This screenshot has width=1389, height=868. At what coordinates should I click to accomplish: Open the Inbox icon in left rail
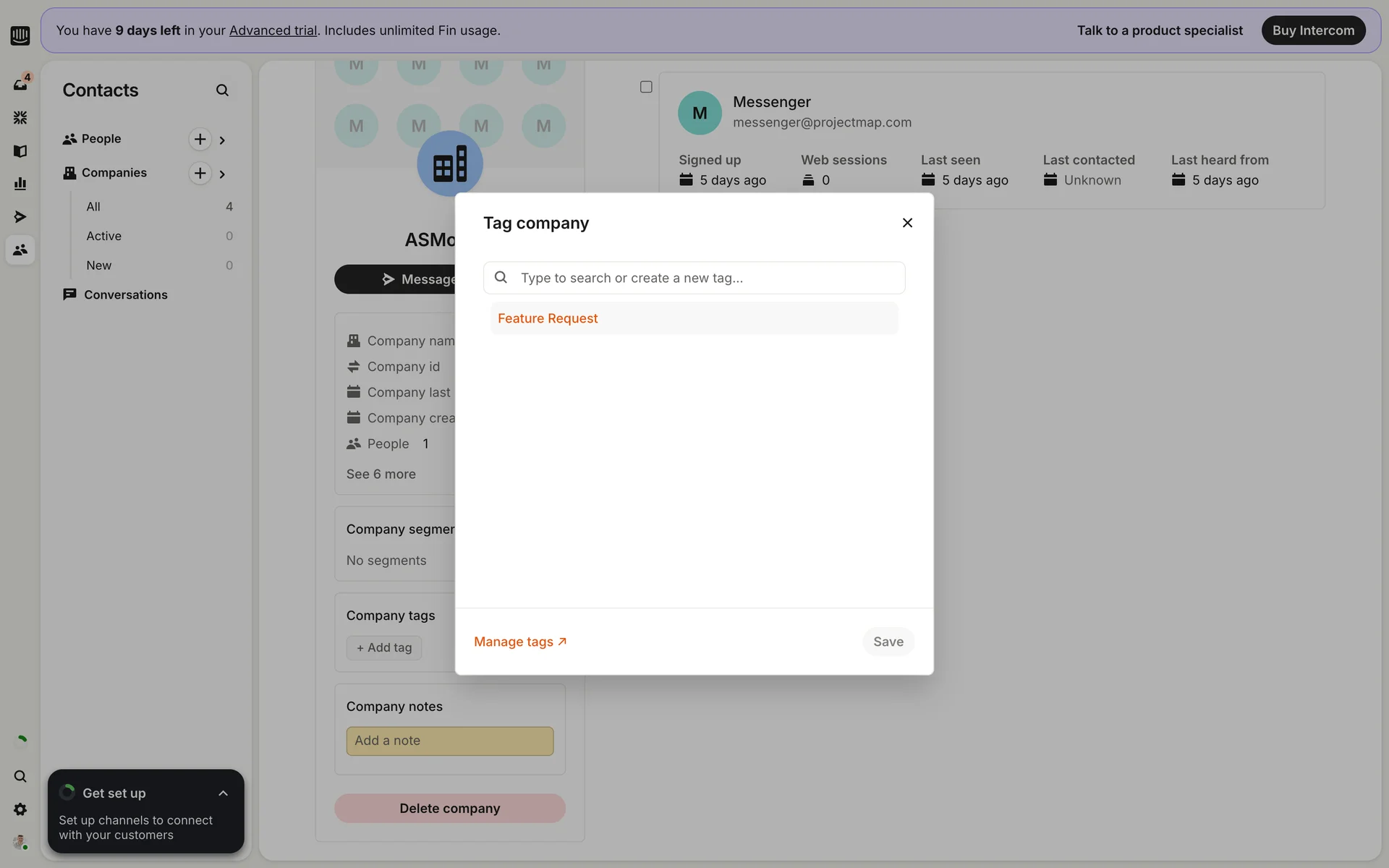pos(20,85)
